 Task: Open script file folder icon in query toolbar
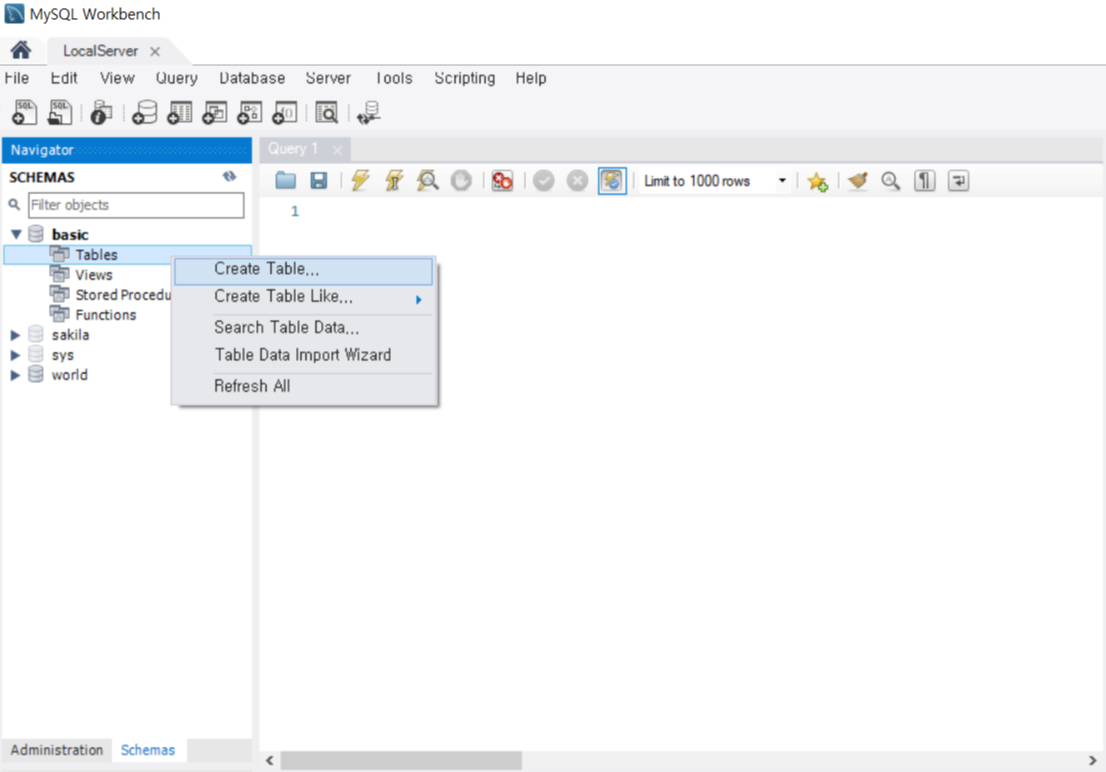tap(286, 181)
